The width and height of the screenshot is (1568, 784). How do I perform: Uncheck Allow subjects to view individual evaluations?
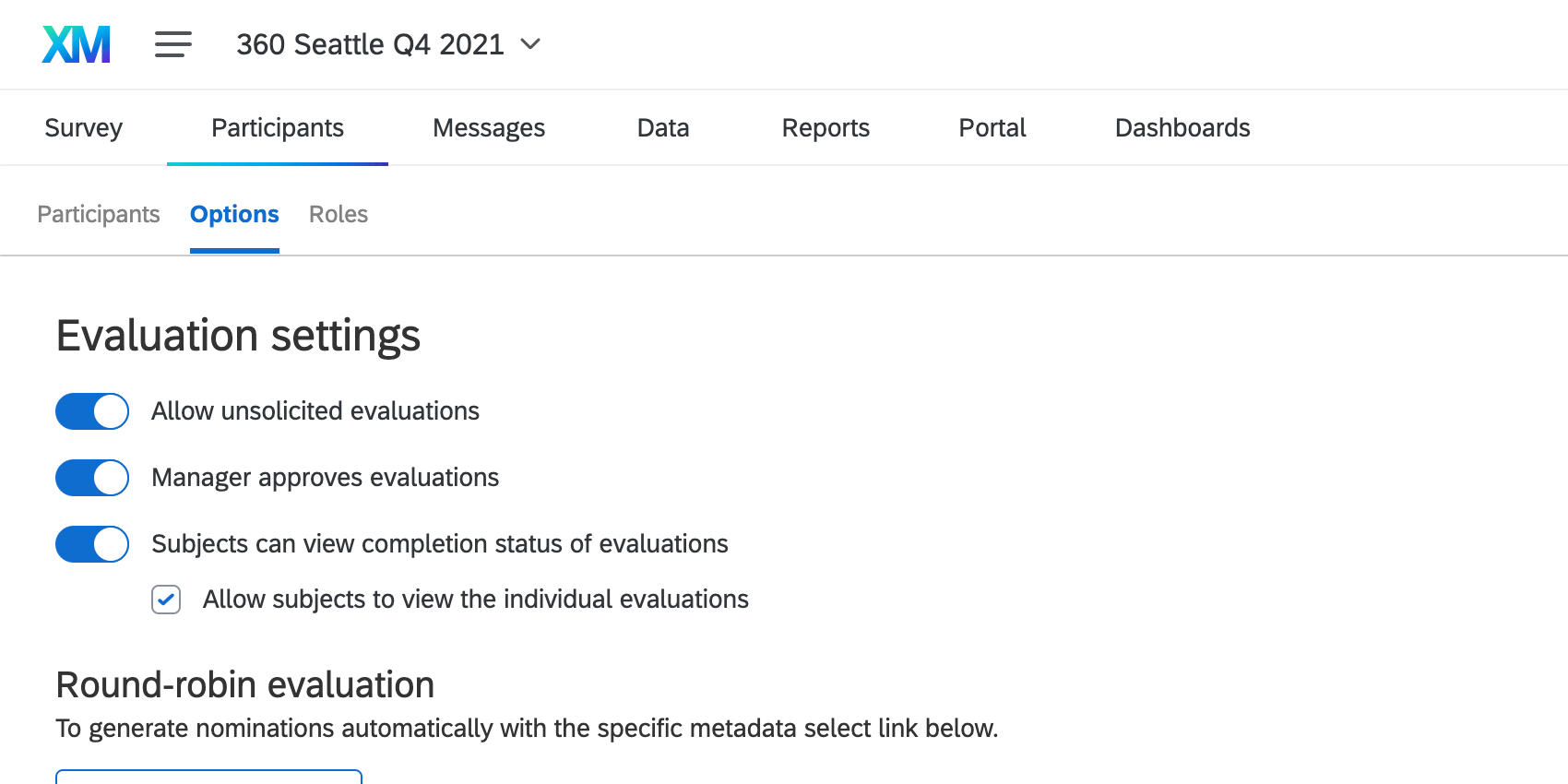166,600
